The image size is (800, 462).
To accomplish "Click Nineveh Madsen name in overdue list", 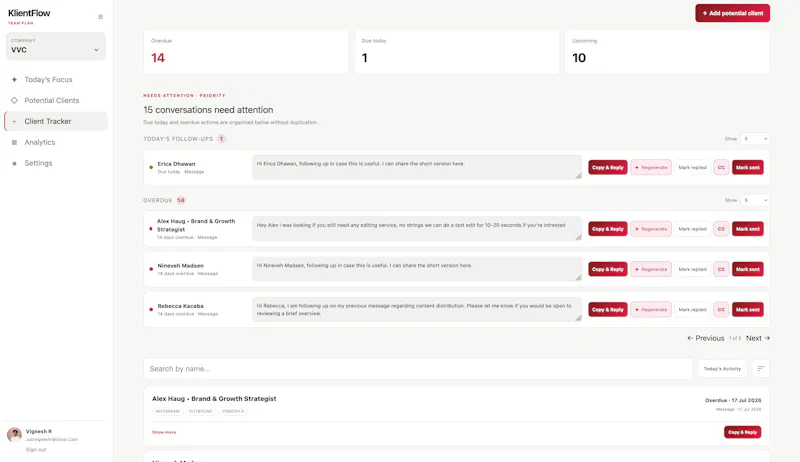I will 180,266.
